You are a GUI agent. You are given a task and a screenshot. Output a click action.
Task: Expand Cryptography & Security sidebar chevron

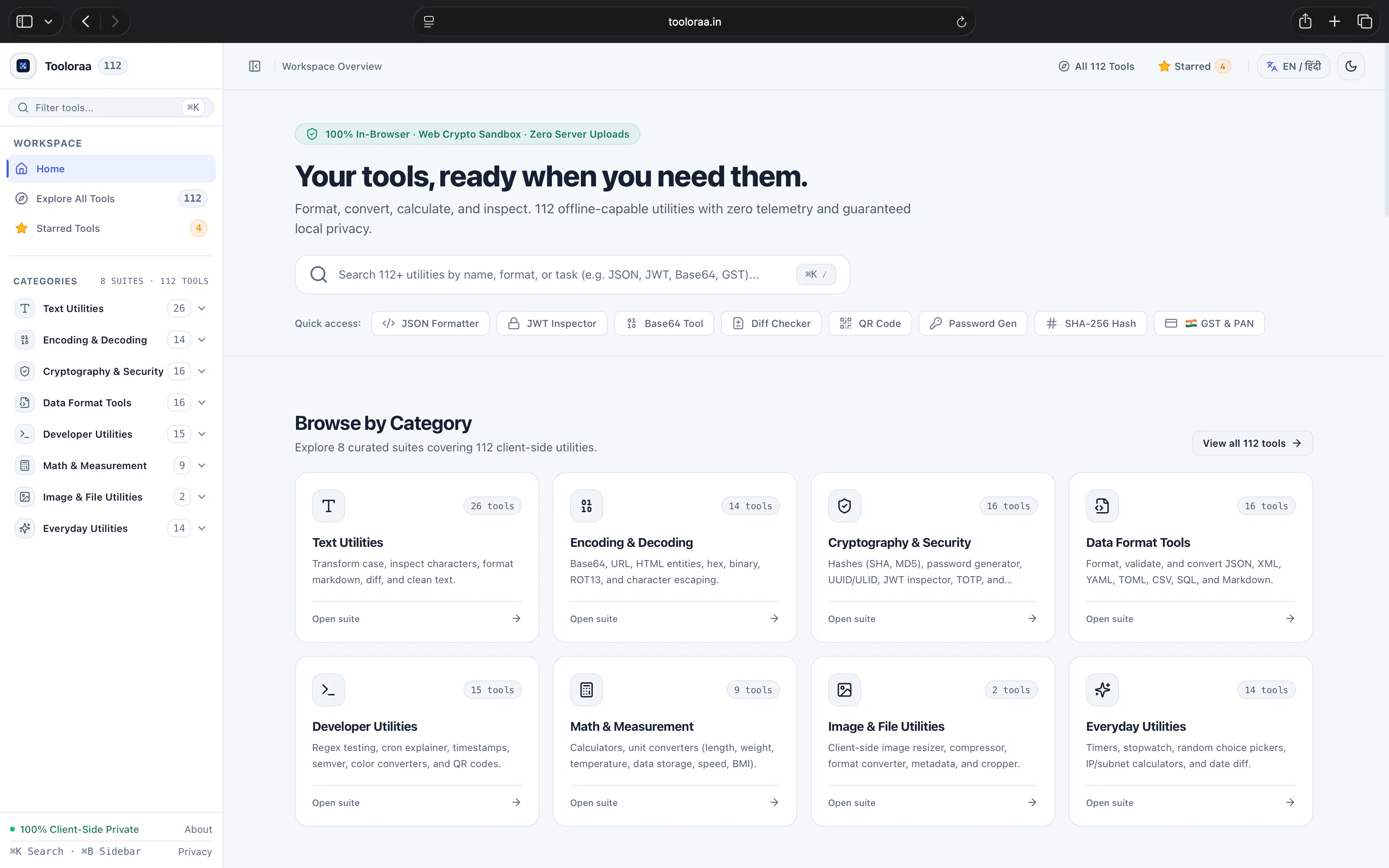click(x=202, y=372)
